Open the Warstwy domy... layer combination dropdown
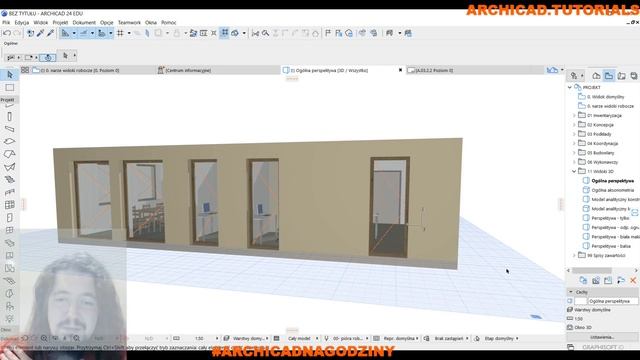This screenshot has width=640, height=360. [250, 338]
